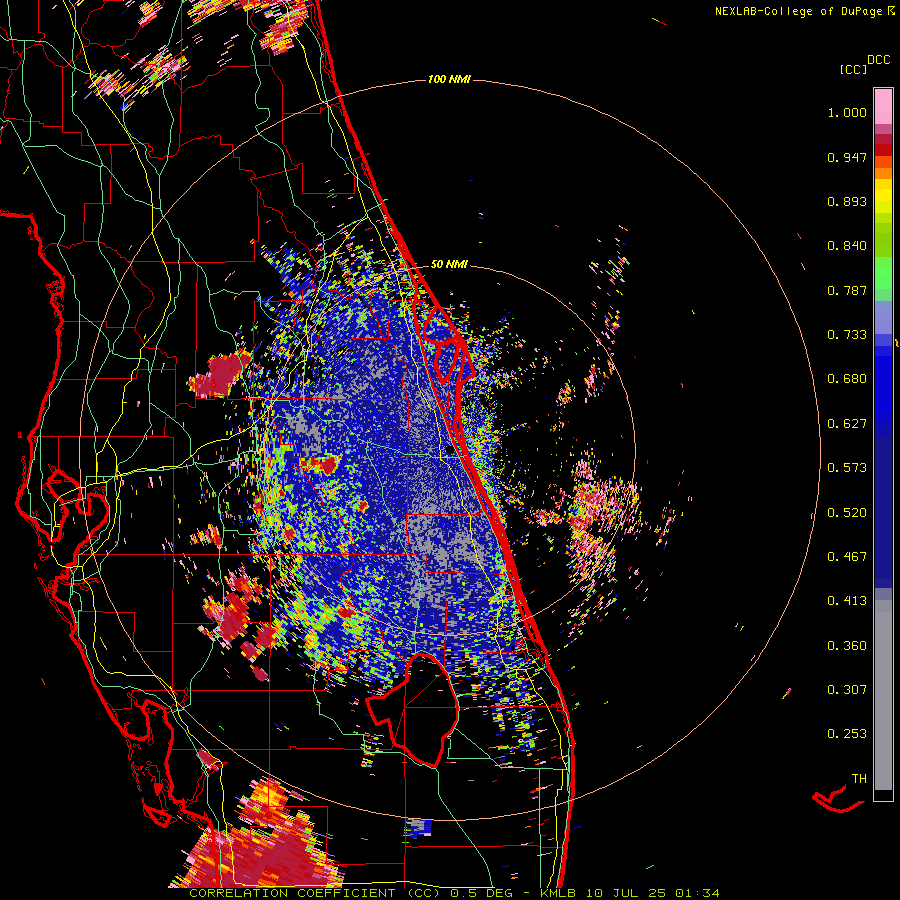
Task: Select the 0.893 value on the scale
Action: pos(847,201)
